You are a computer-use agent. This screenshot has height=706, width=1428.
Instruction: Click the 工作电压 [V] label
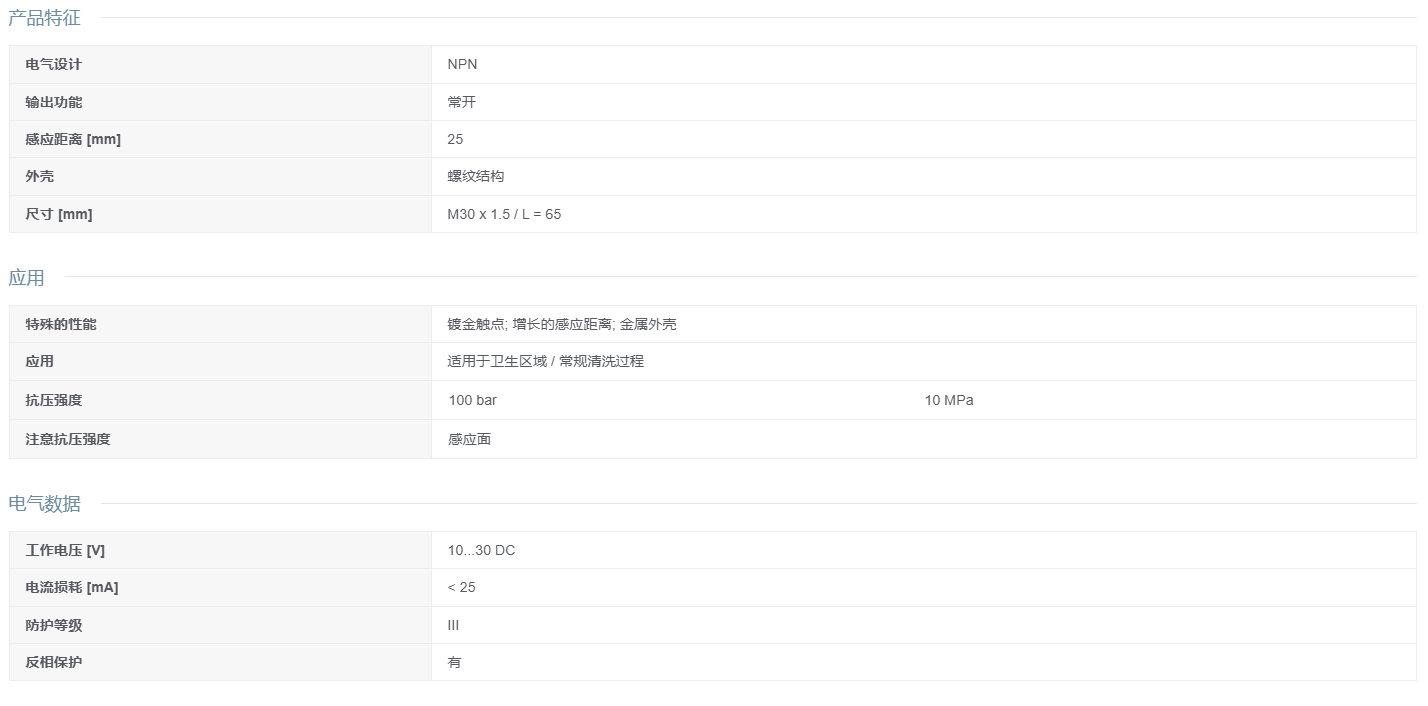65,550
